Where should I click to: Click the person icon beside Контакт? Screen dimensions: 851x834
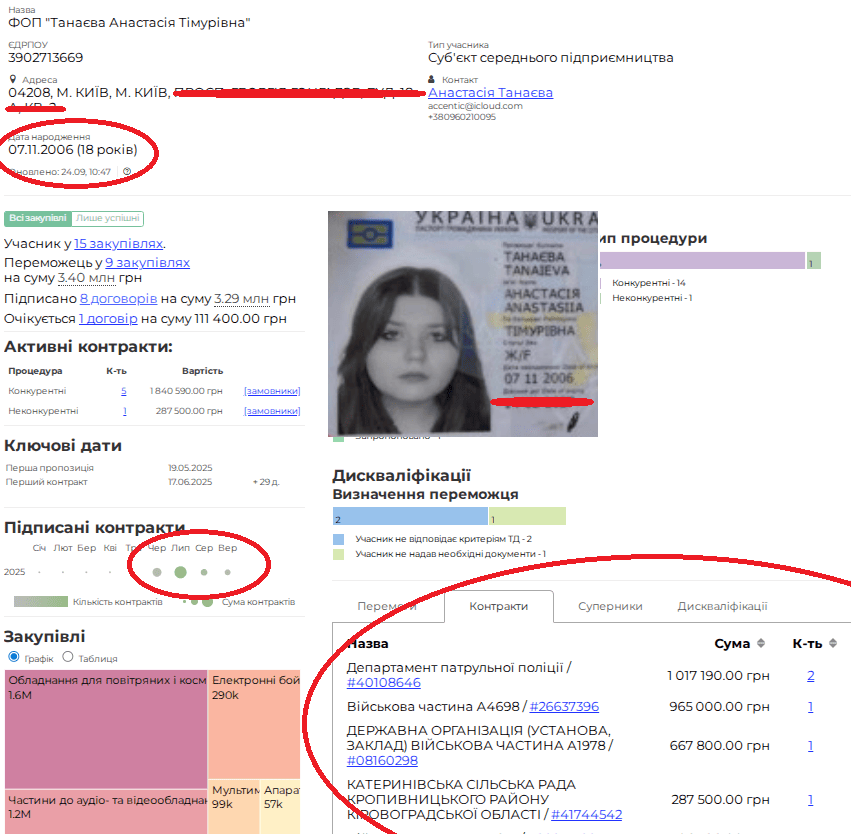click(x=432, y=79)
